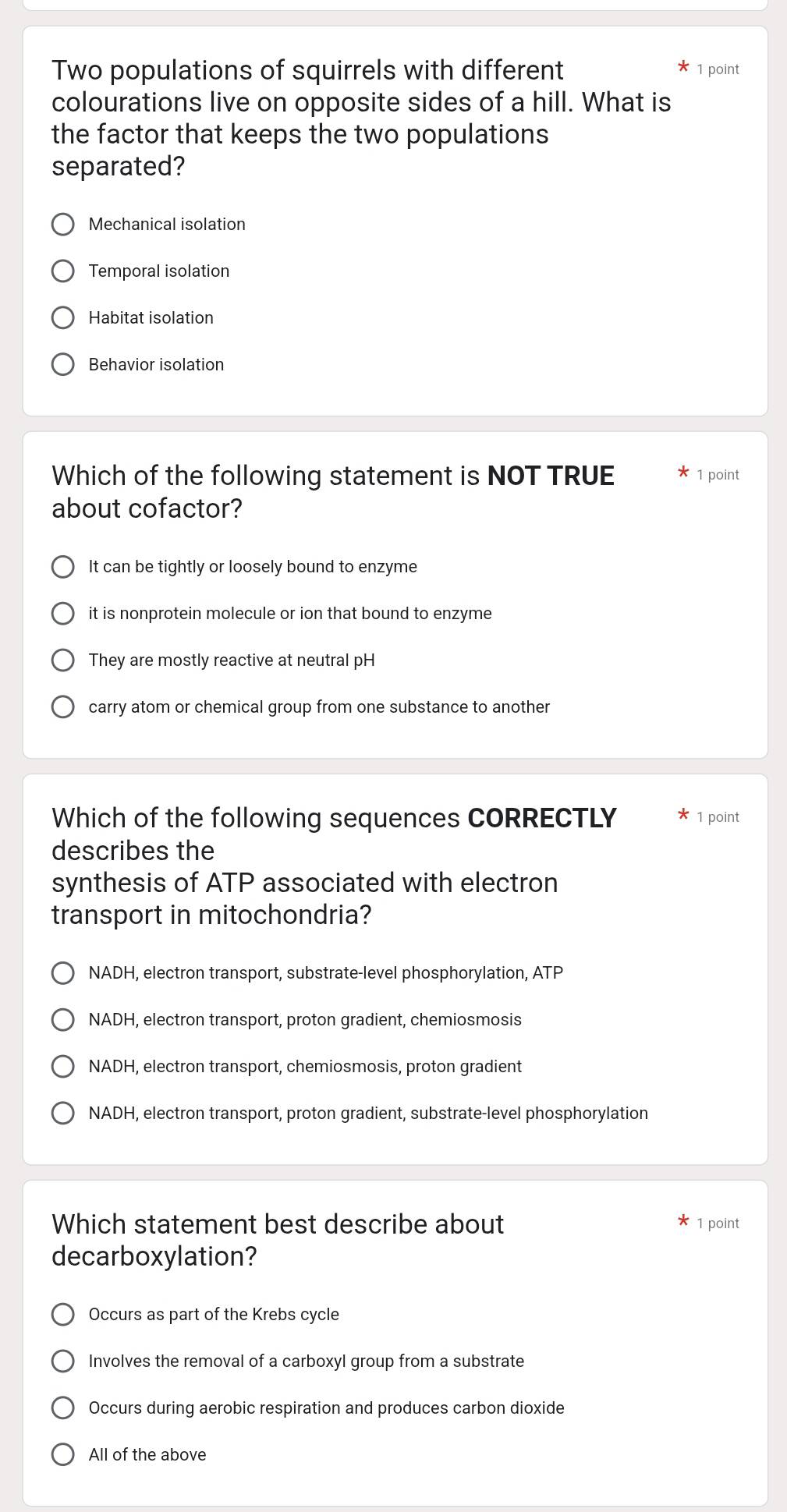Select 'electron transport, proton gradient, chemiosmosis'

click(63, 1020)
